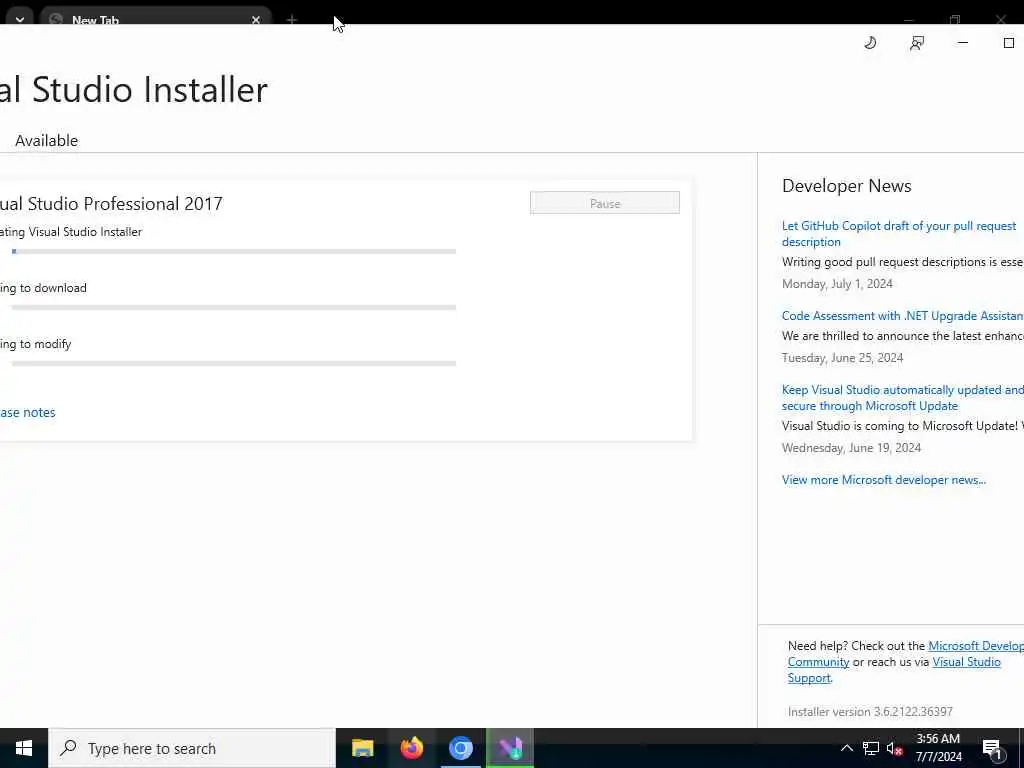The width and height of the screenshot is (1024, 768).
Task: Add a new browser tab
Action: point(292,20)
